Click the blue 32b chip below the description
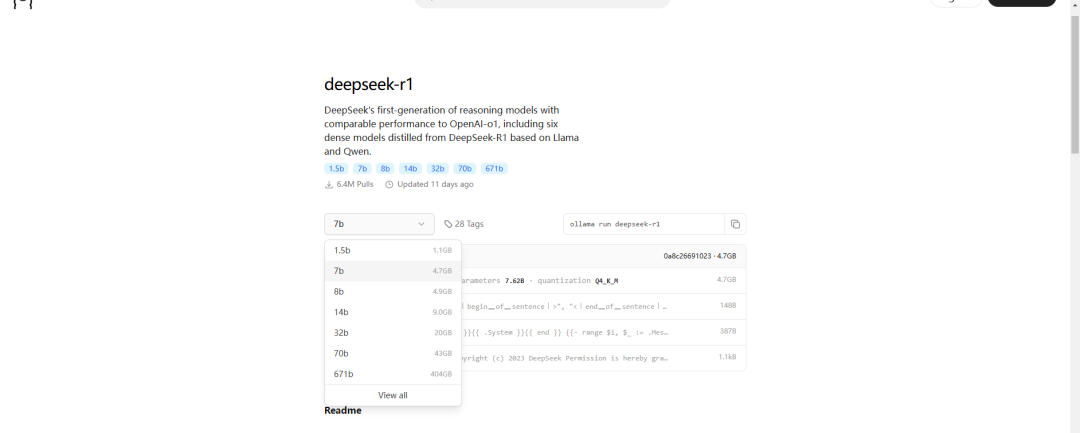The width and height of the screenshot is (1080, 433). (437, 169)
